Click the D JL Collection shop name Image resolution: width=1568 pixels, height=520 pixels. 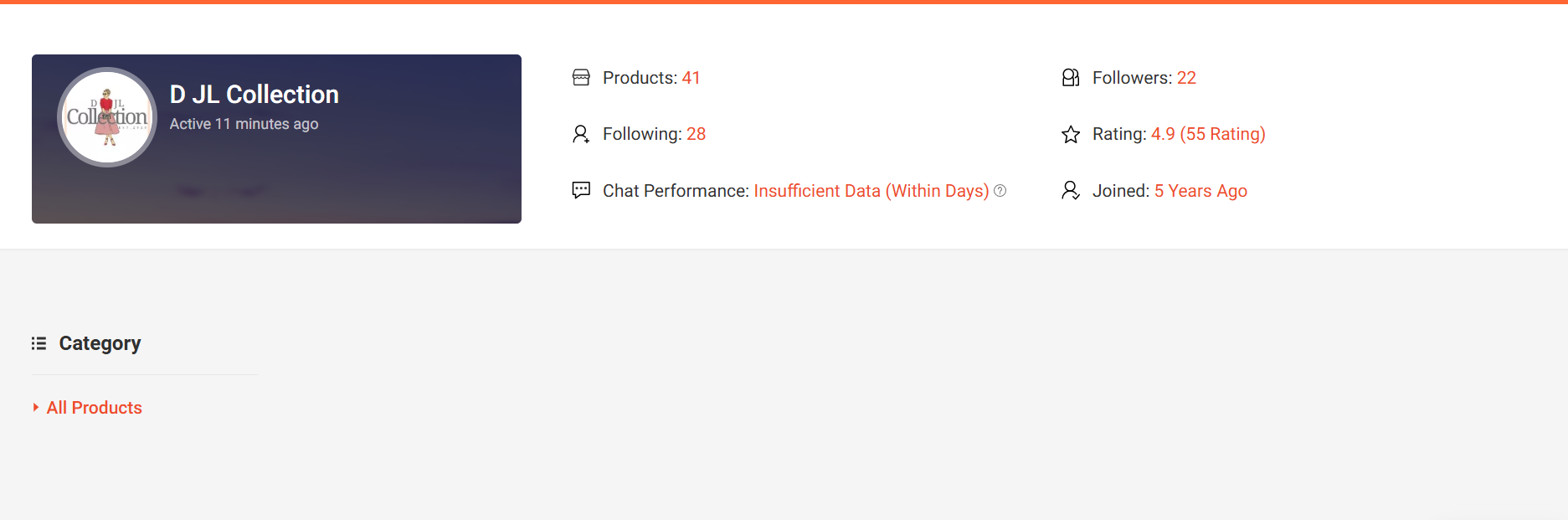254,95
